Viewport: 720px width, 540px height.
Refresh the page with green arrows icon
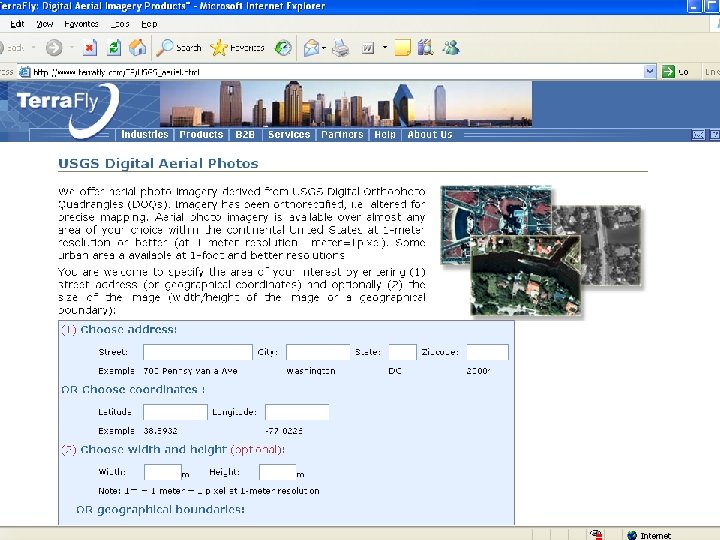point(114,47)
